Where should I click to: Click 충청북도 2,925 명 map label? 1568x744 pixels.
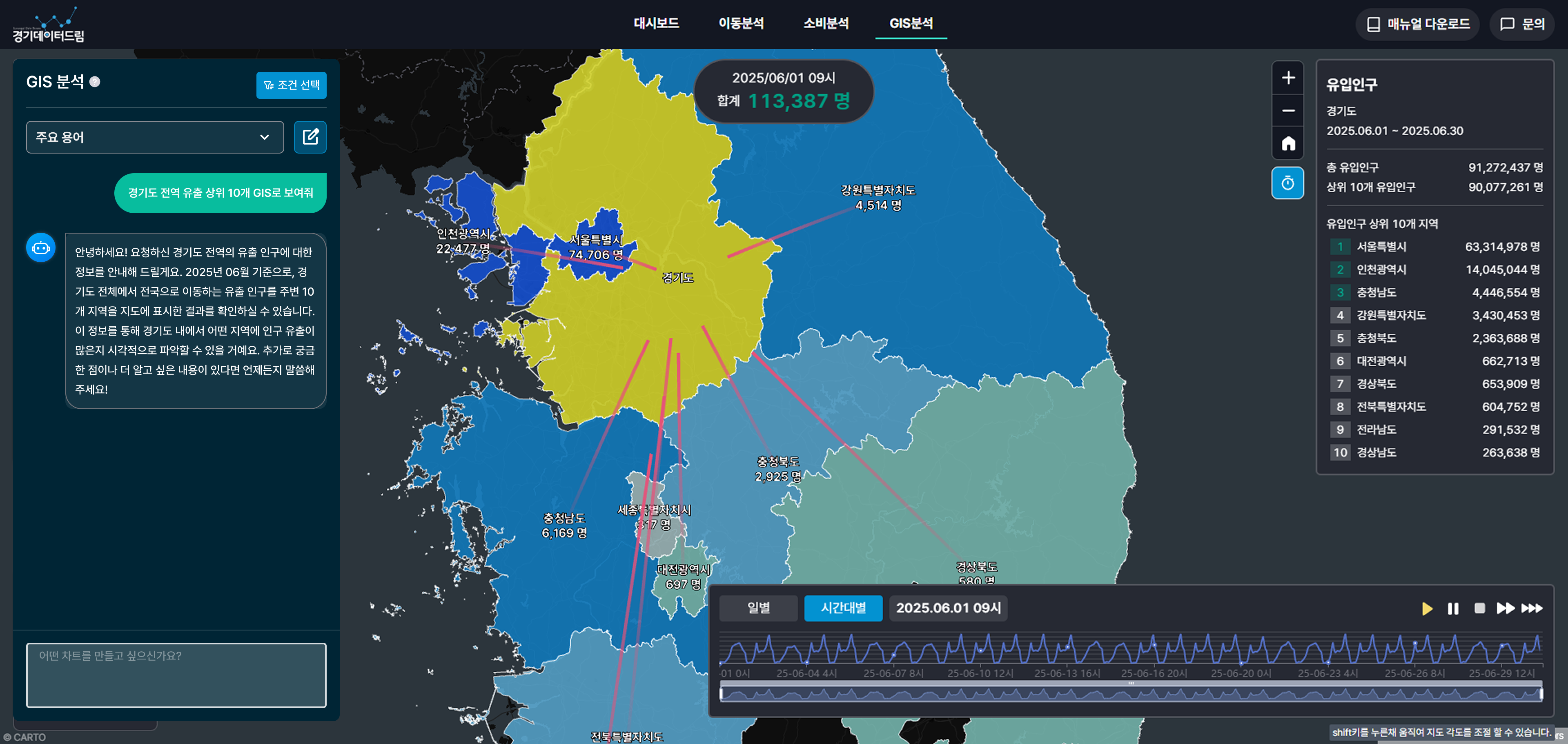(x=778, y=469)
